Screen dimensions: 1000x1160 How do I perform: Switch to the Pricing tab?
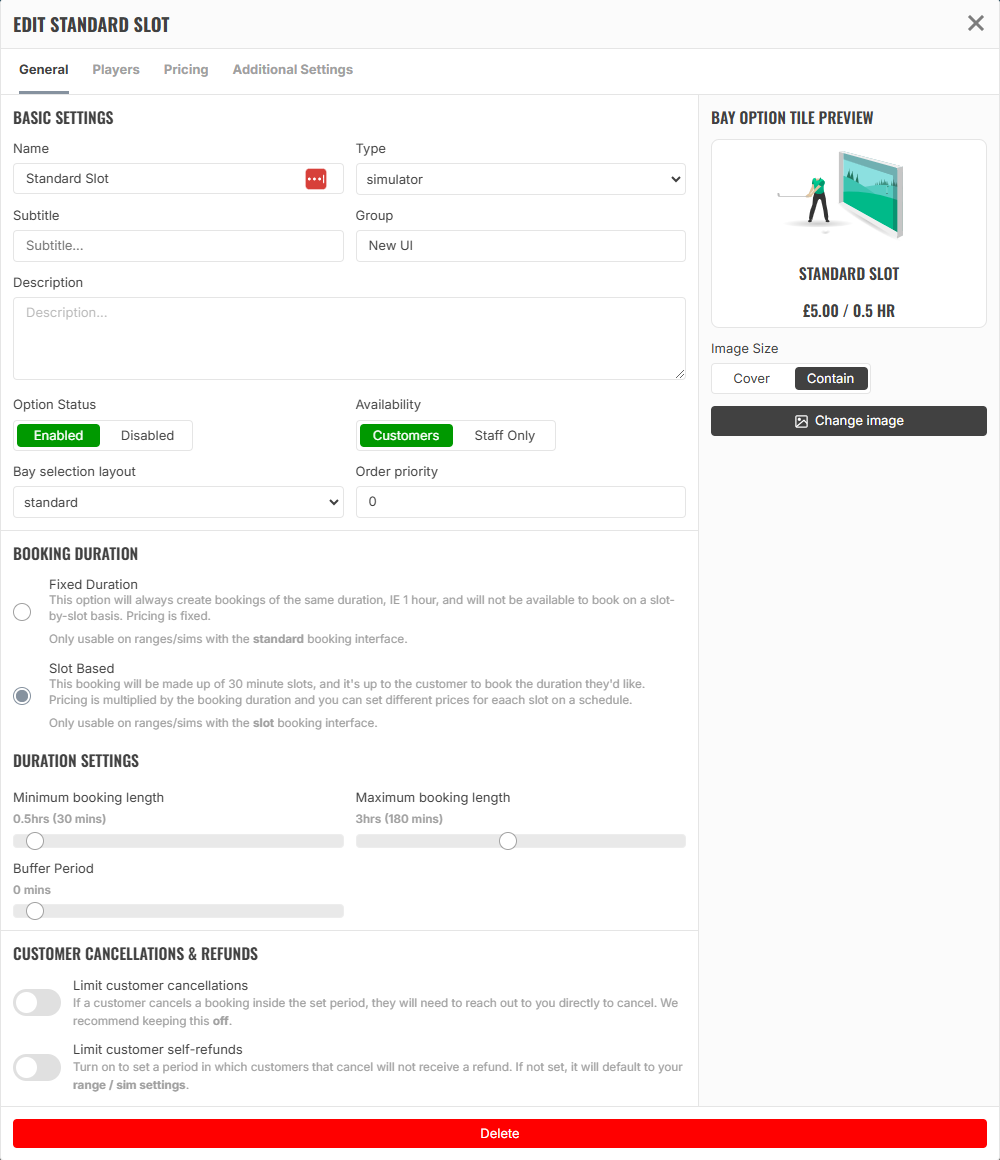(x=186, y=70)
